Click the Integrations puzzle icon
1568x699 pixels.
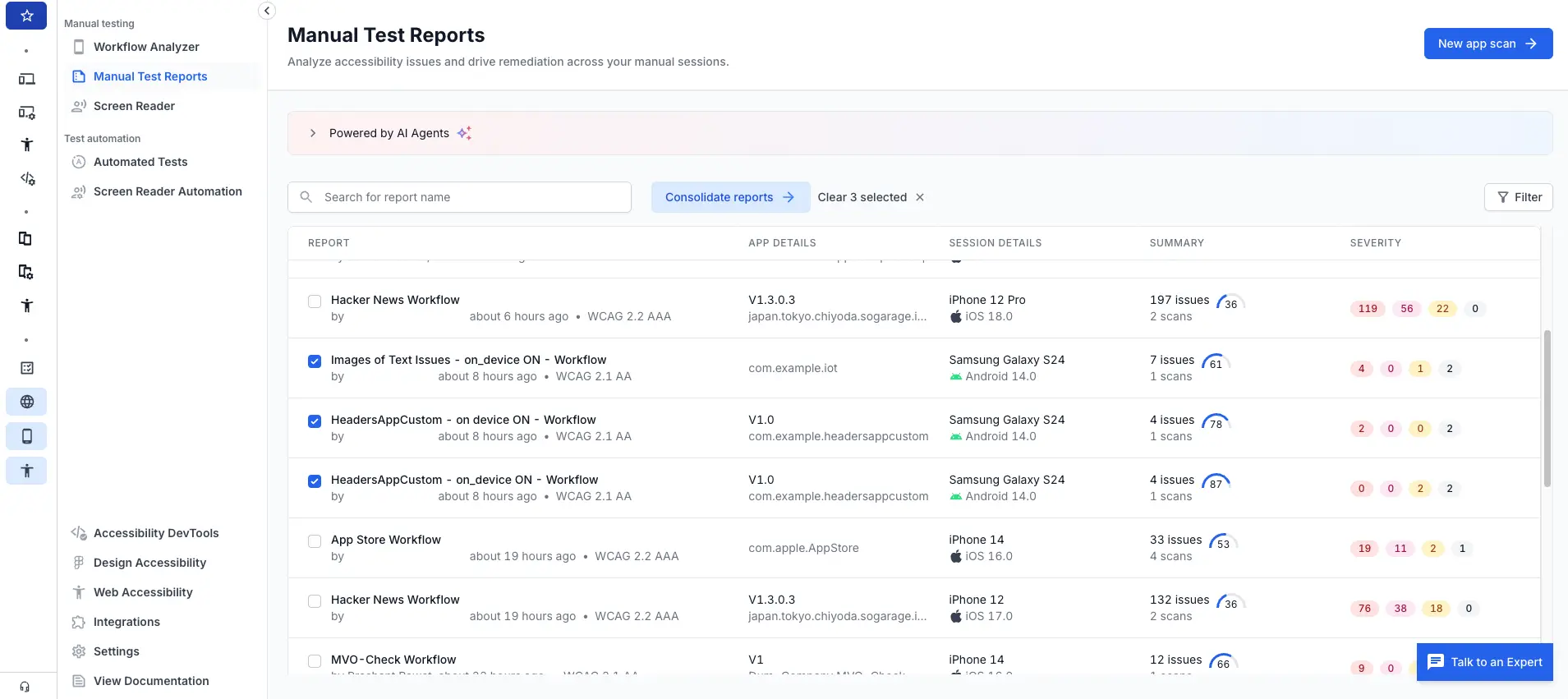pyautogui.click(x=79, y=622)
